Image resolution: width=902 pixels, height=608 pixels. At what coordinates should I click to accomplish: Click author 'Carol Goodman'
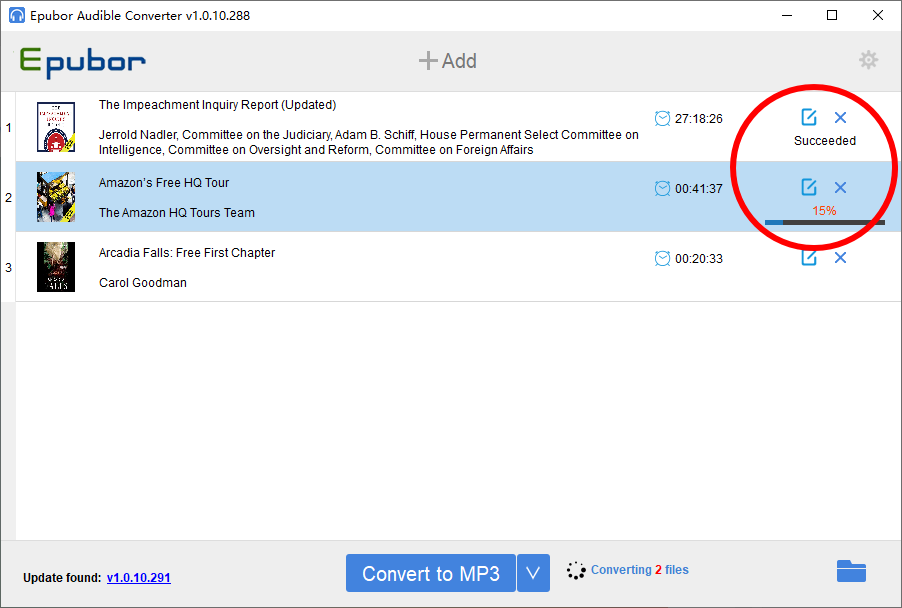[x=143, y=282]
